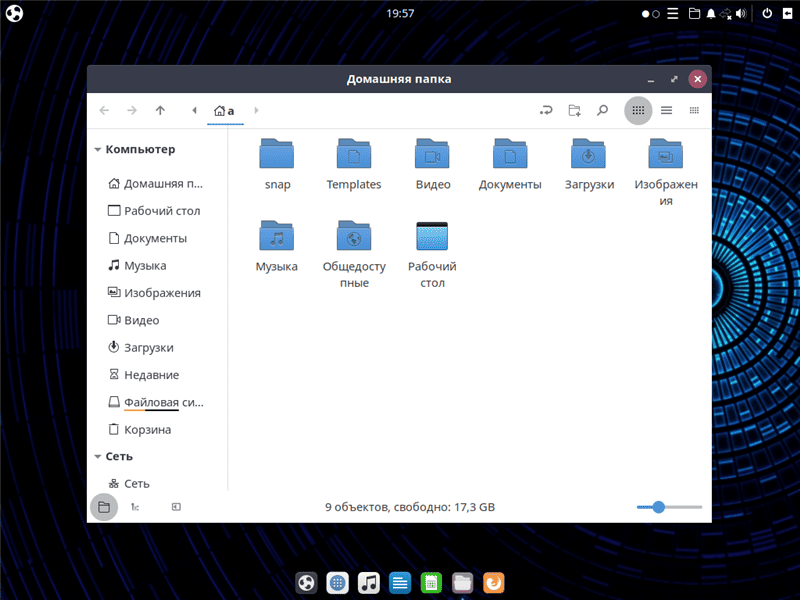Open Файловая система in sidebar
The image size is (800, 600).
tap(156, 403)
